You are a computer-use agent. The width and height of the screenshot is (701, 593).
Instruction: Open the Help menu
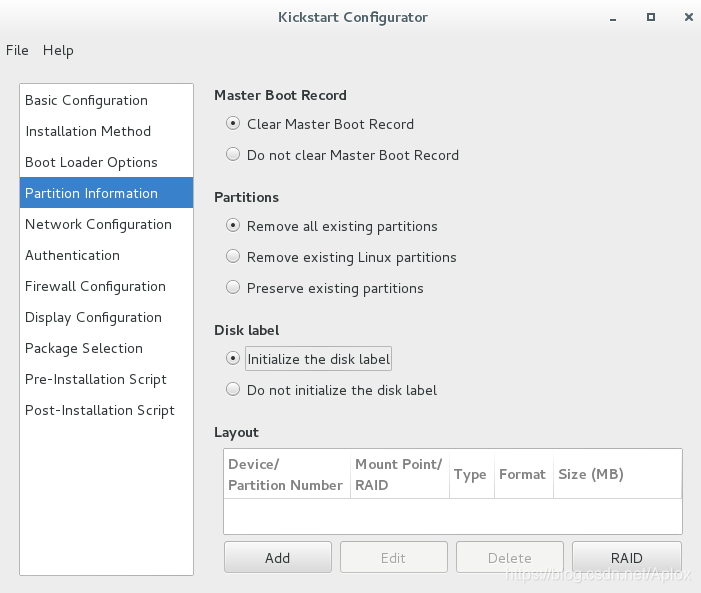(58, 50)
